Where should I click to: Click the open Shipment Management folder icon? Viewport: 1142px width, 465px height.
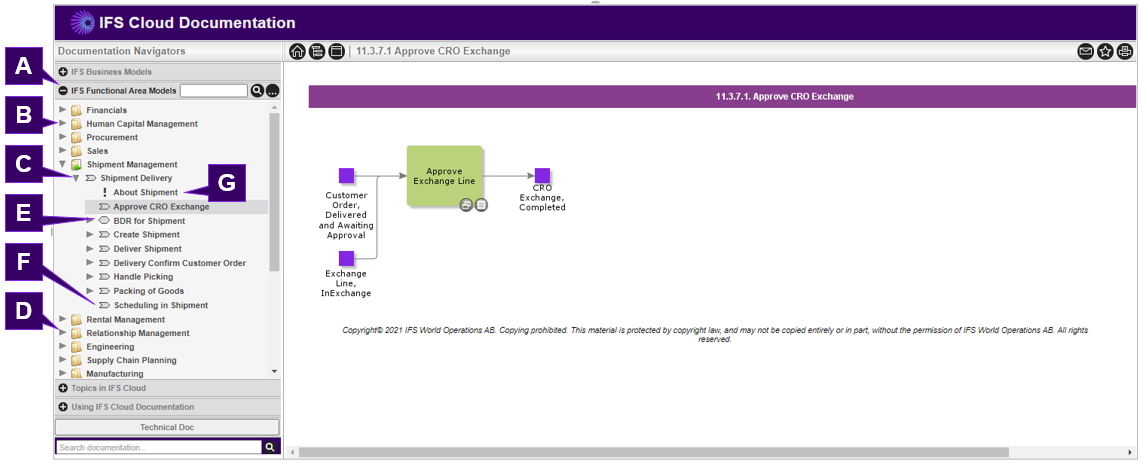[76, 165]
